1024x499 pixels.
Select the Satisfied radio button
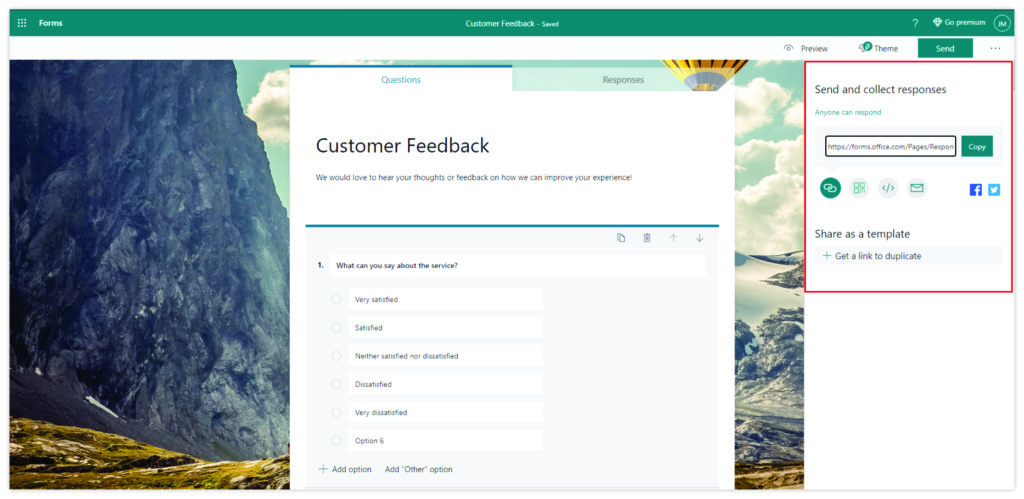[336, 328]
